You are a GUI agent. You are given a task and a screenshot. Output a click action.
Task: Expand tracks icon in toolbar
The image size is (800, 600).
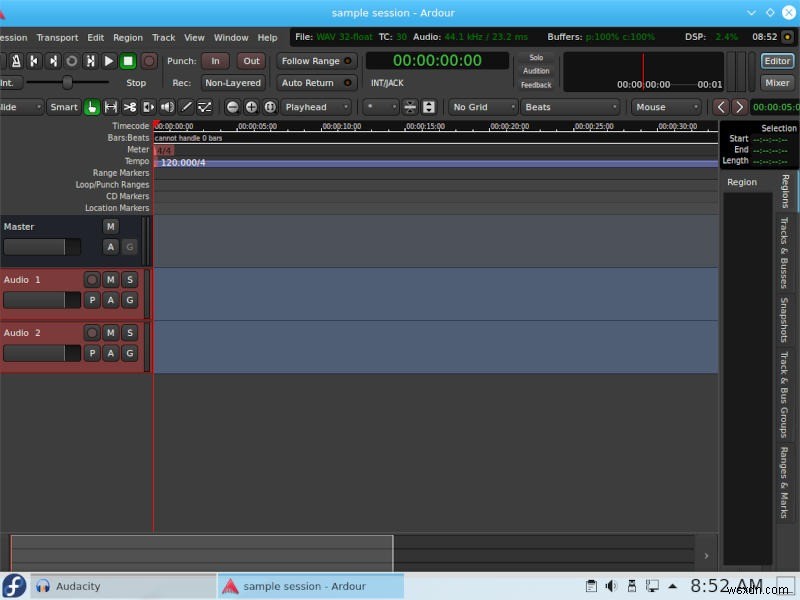(x=429, y=107)
